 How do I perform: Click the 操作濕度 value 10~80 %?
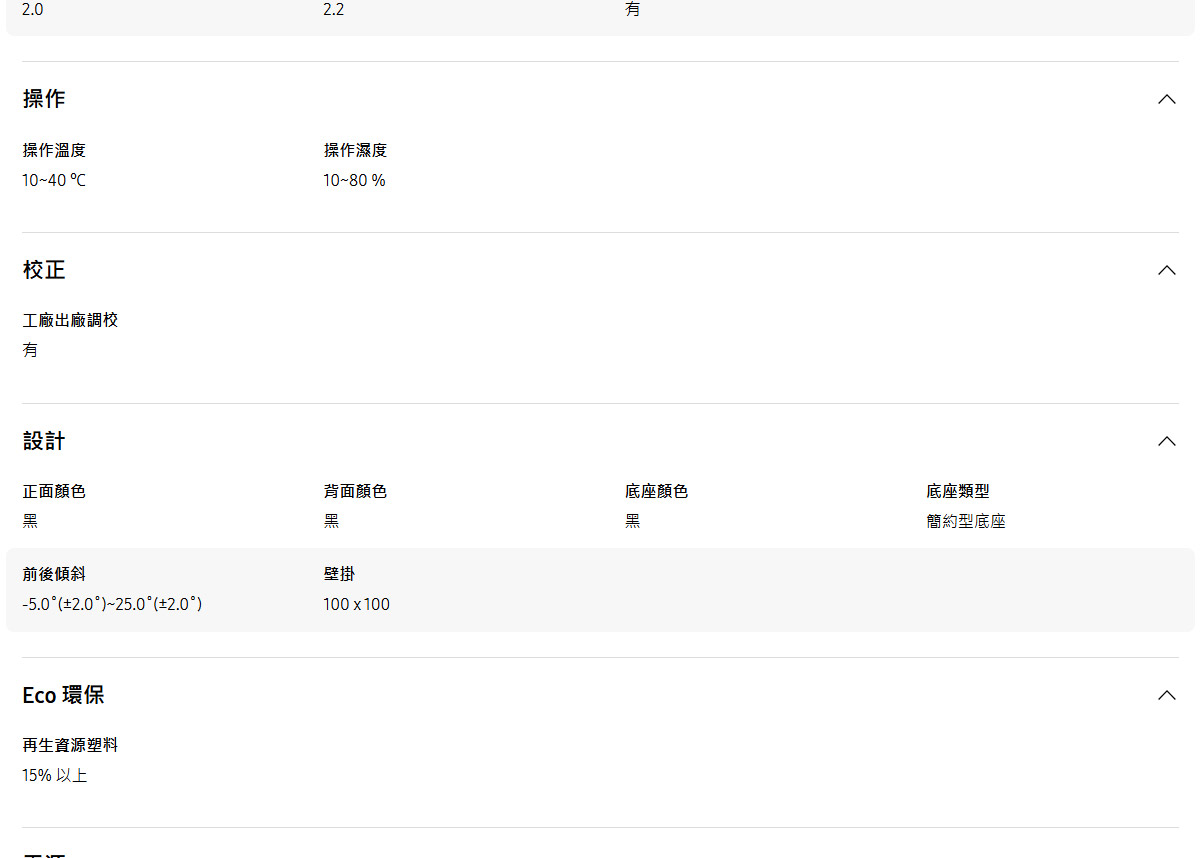(x=355, y=180)
